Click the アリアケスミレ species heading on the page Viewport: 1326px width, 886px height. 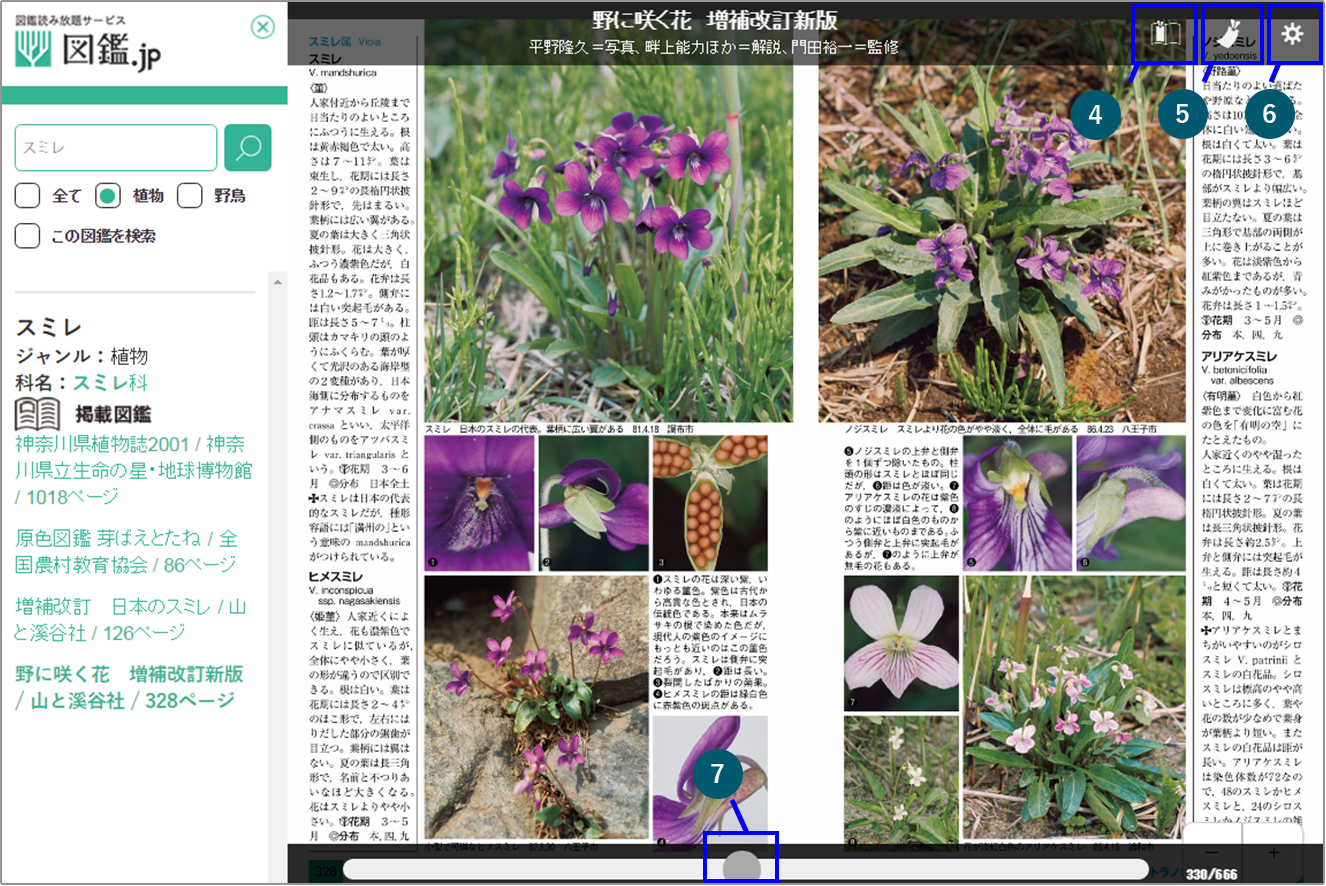pos(1239,356)
